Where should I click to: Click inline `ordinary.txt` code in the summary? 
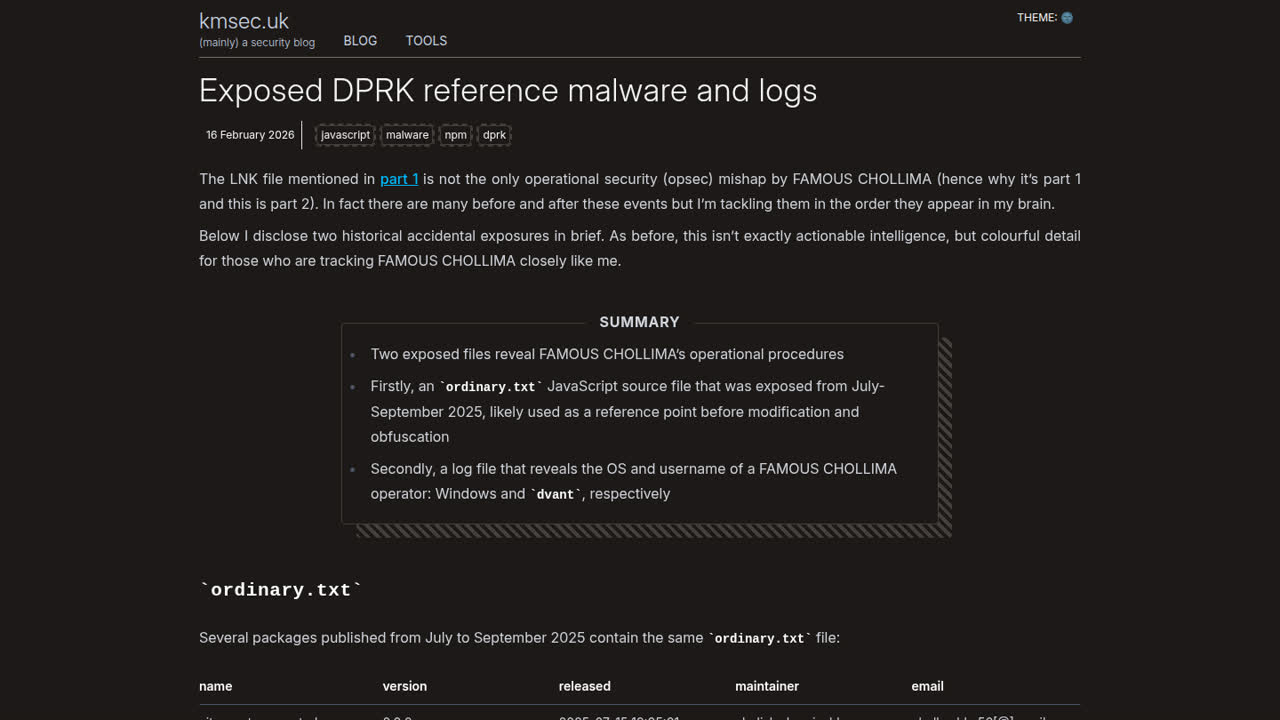[491, 387]
